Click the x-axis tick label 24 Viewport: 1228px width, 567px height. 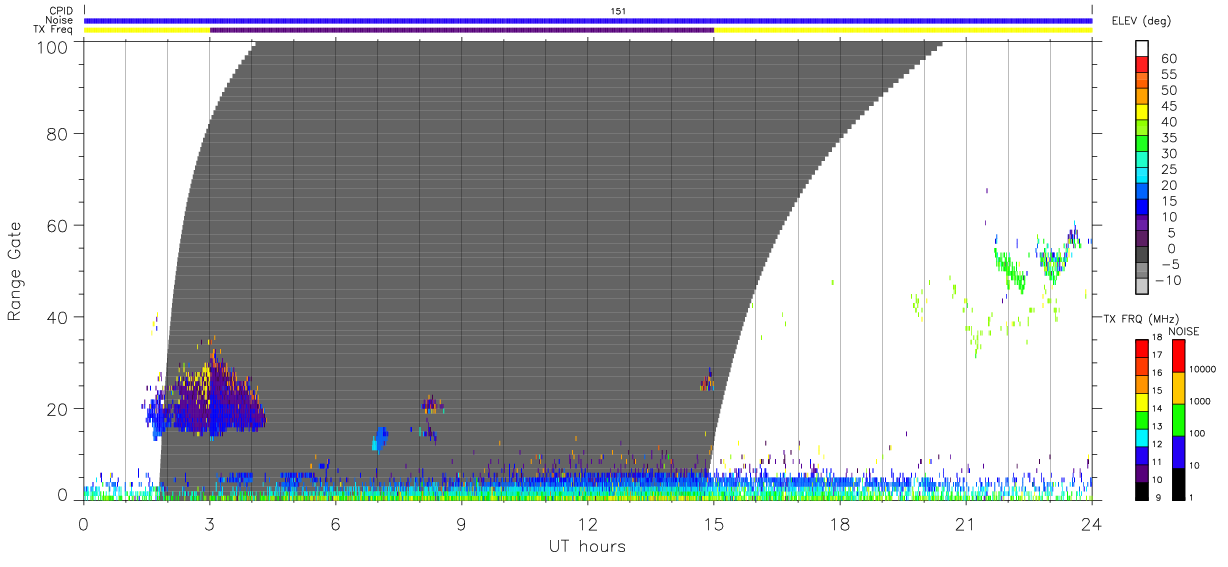pyautogui.click(x=1092, y=523)
